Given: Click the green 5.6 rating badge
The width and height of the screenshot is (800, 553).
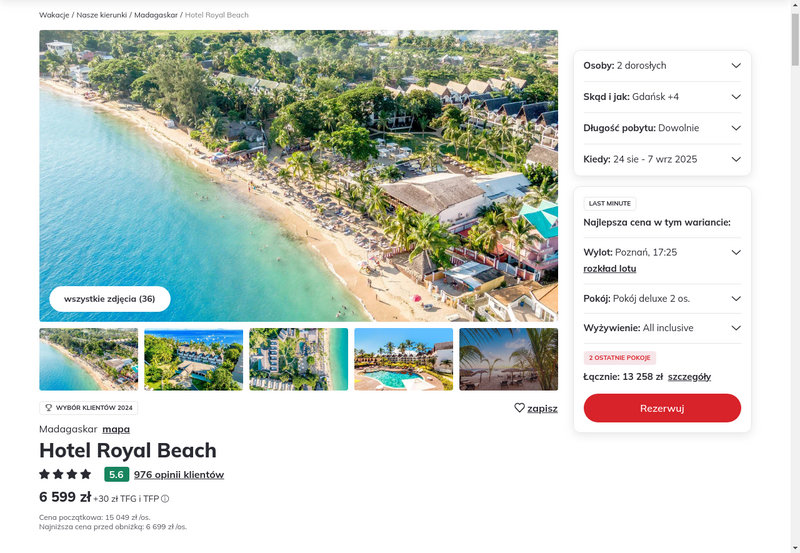Looking at the screenshot, I should click(116, 474).
